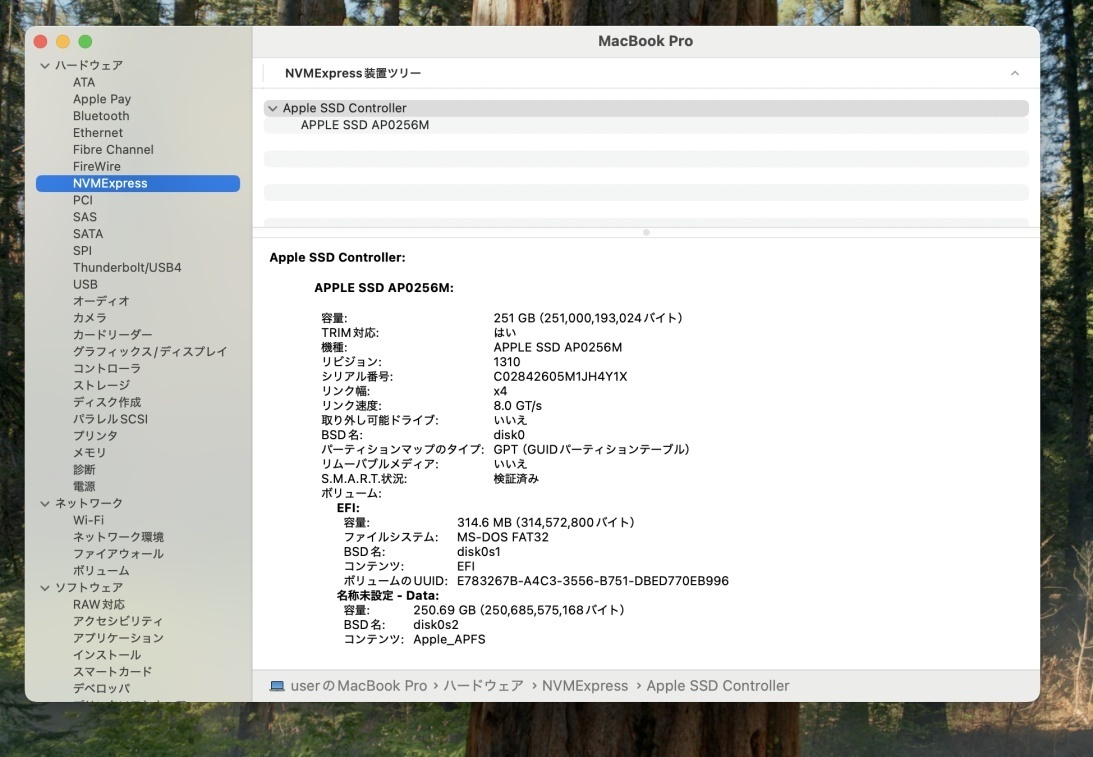Click the MS-DOS FAT32 file system value
Screen dimensions: 1093x757
point(503,537)
